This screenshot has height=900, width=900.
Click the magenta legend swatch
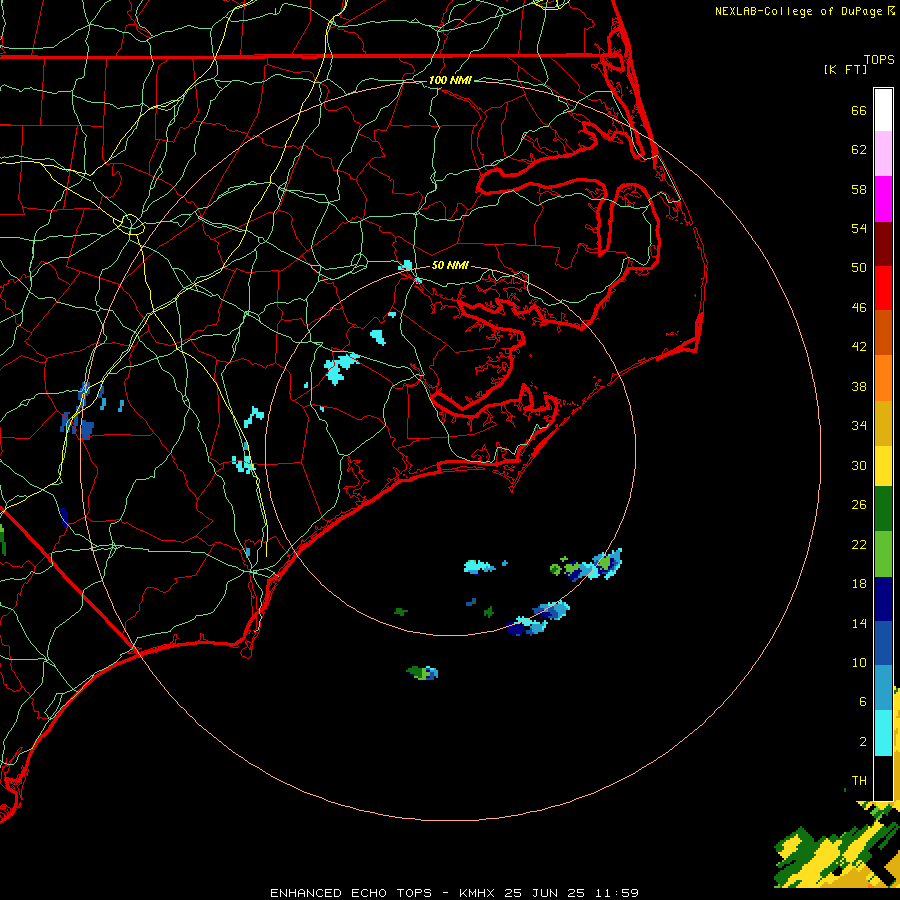point(883,199)
